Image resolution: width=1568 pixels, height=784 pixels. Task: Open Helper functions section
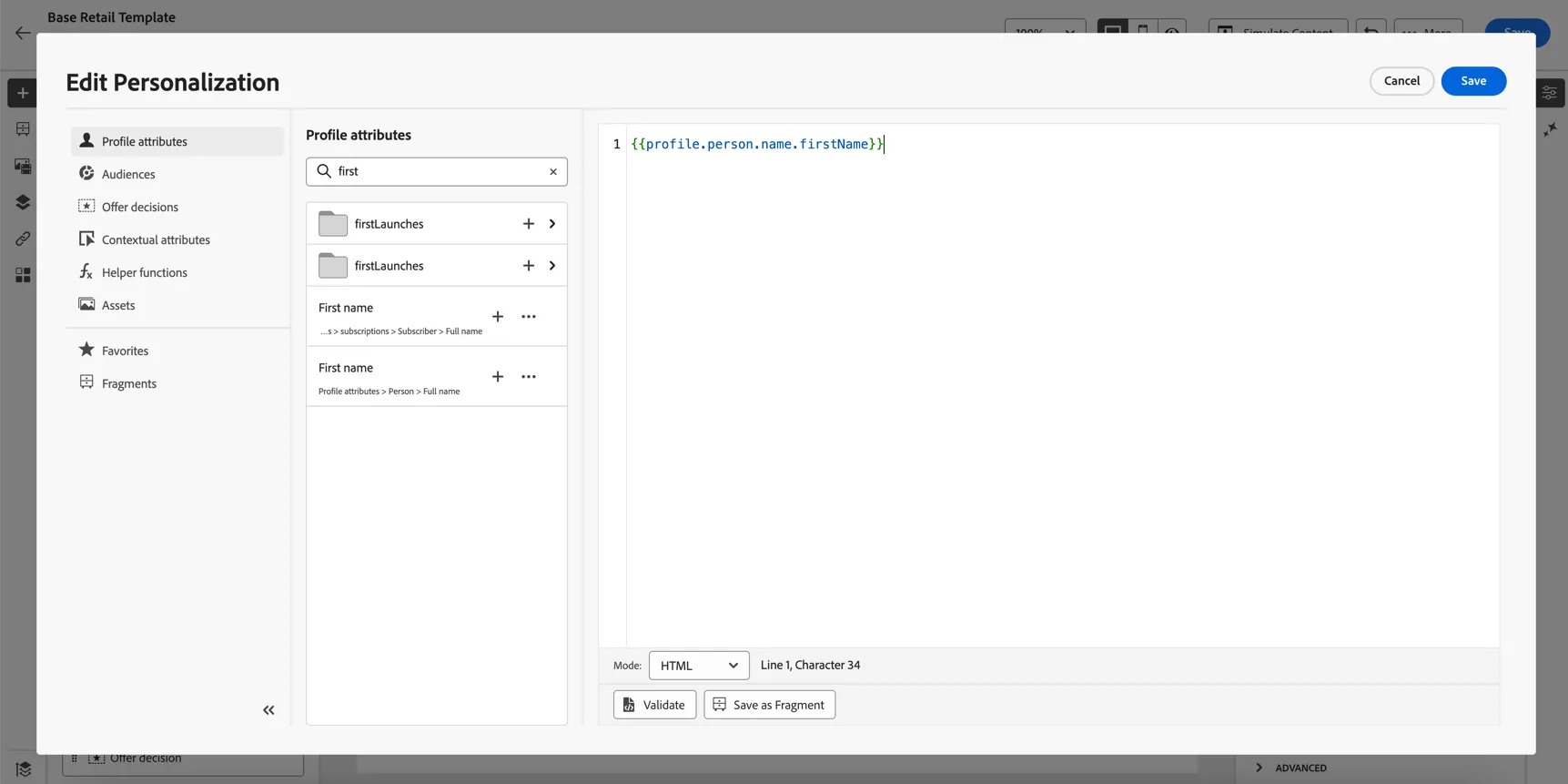(177, 272)
